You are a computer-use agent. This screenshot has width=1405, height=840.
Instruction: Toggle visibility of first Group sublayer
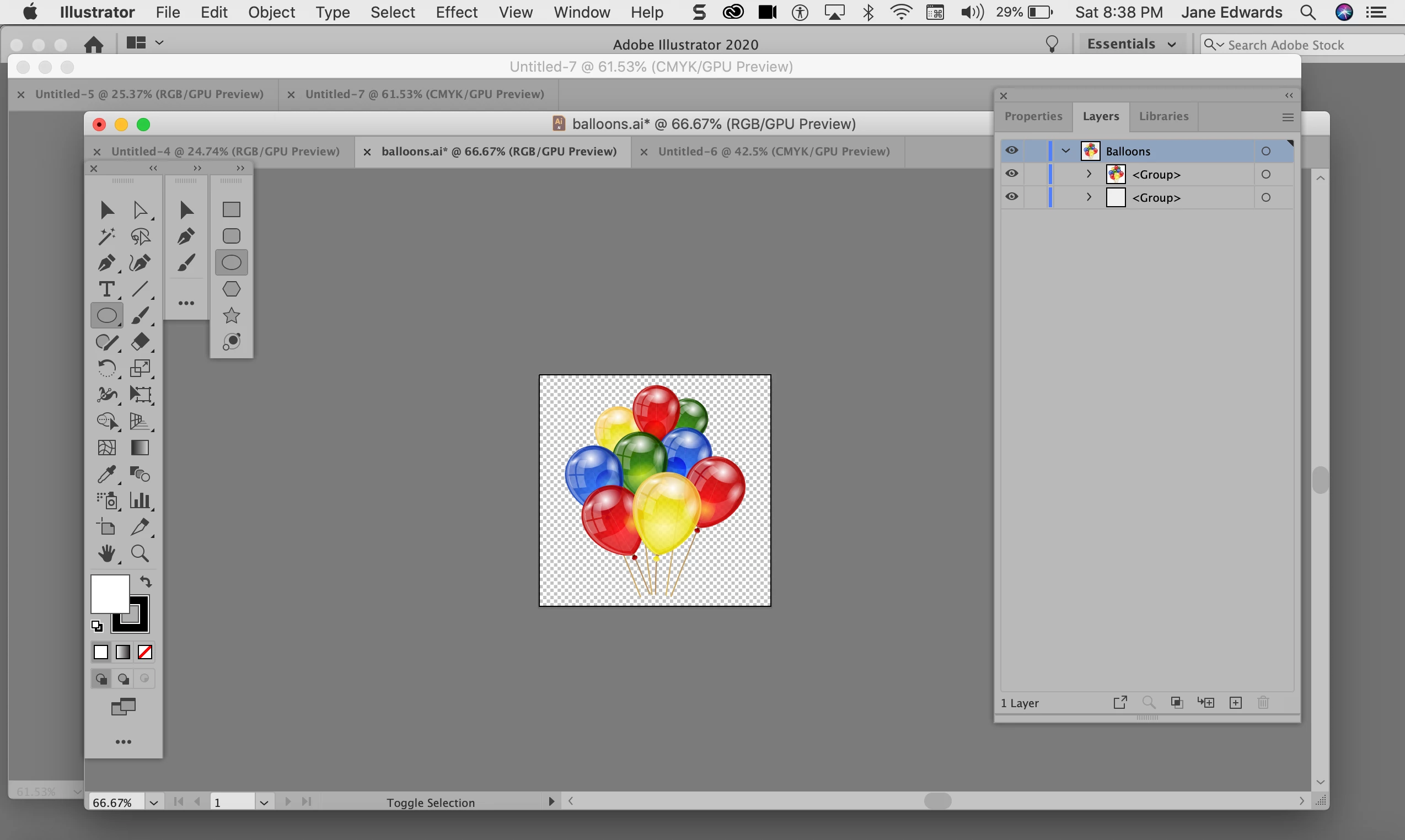point(1011,174)
